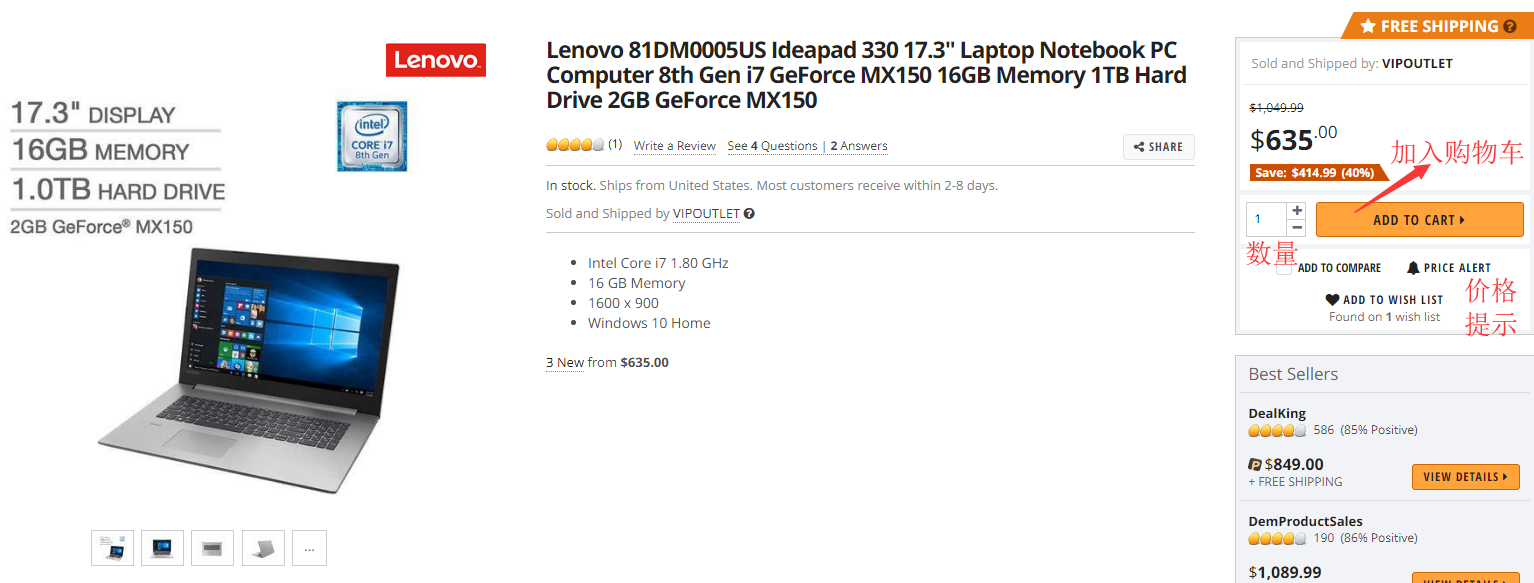Image resolution: width=1534 pixels, height=583 pixels.
Task: Click the Free Shipping question mark icon
Action: tap(1510, 26)
